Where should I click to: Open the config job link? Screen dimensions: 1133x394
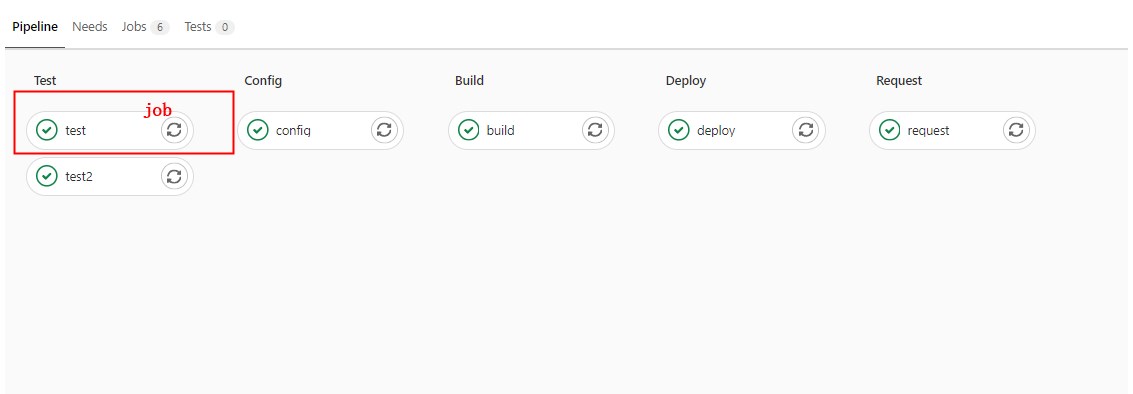pyautogui.click(x=293, y=131)
